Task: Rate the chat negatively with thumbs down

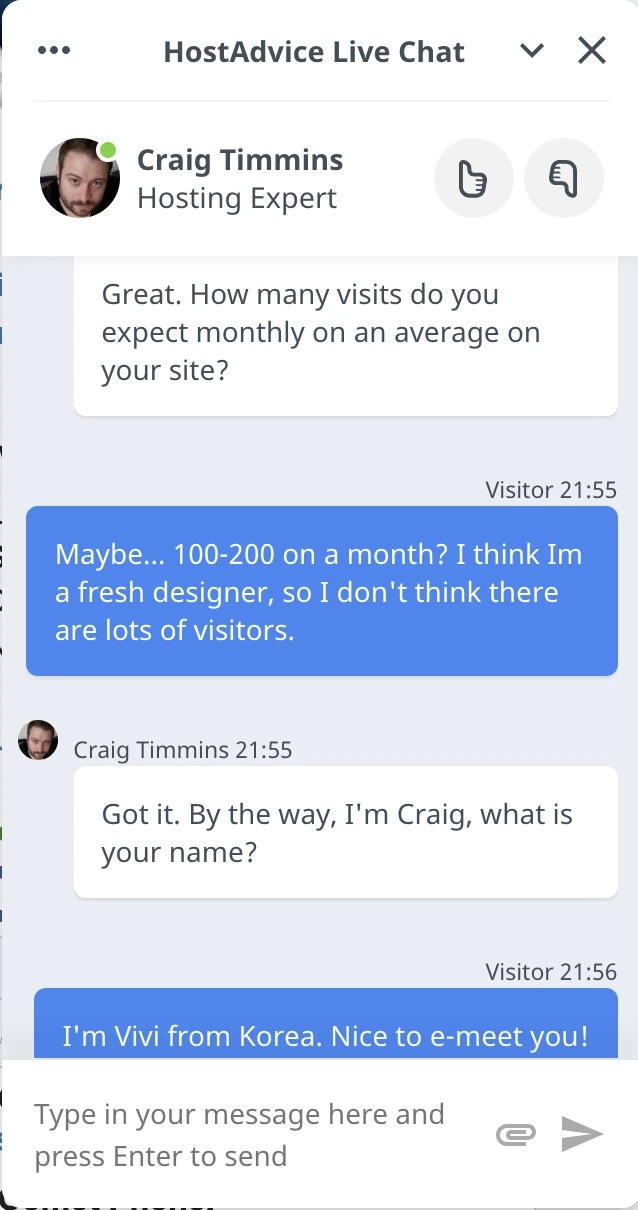Action: (x=563, y=177)
